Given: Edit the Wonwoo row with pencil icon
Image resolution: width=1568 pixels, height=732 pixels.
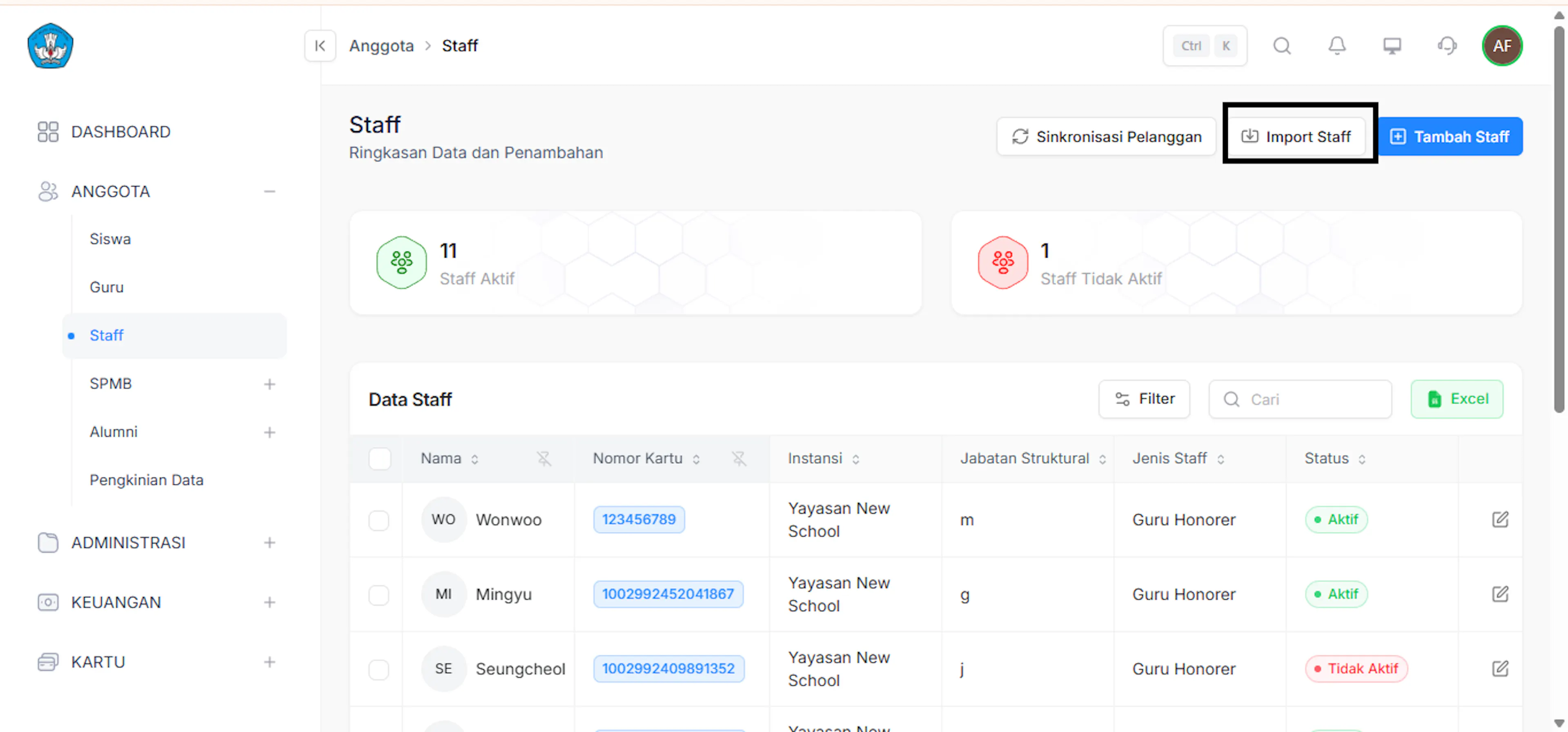Looking at the screenshot, I should tap(1500, 520).
